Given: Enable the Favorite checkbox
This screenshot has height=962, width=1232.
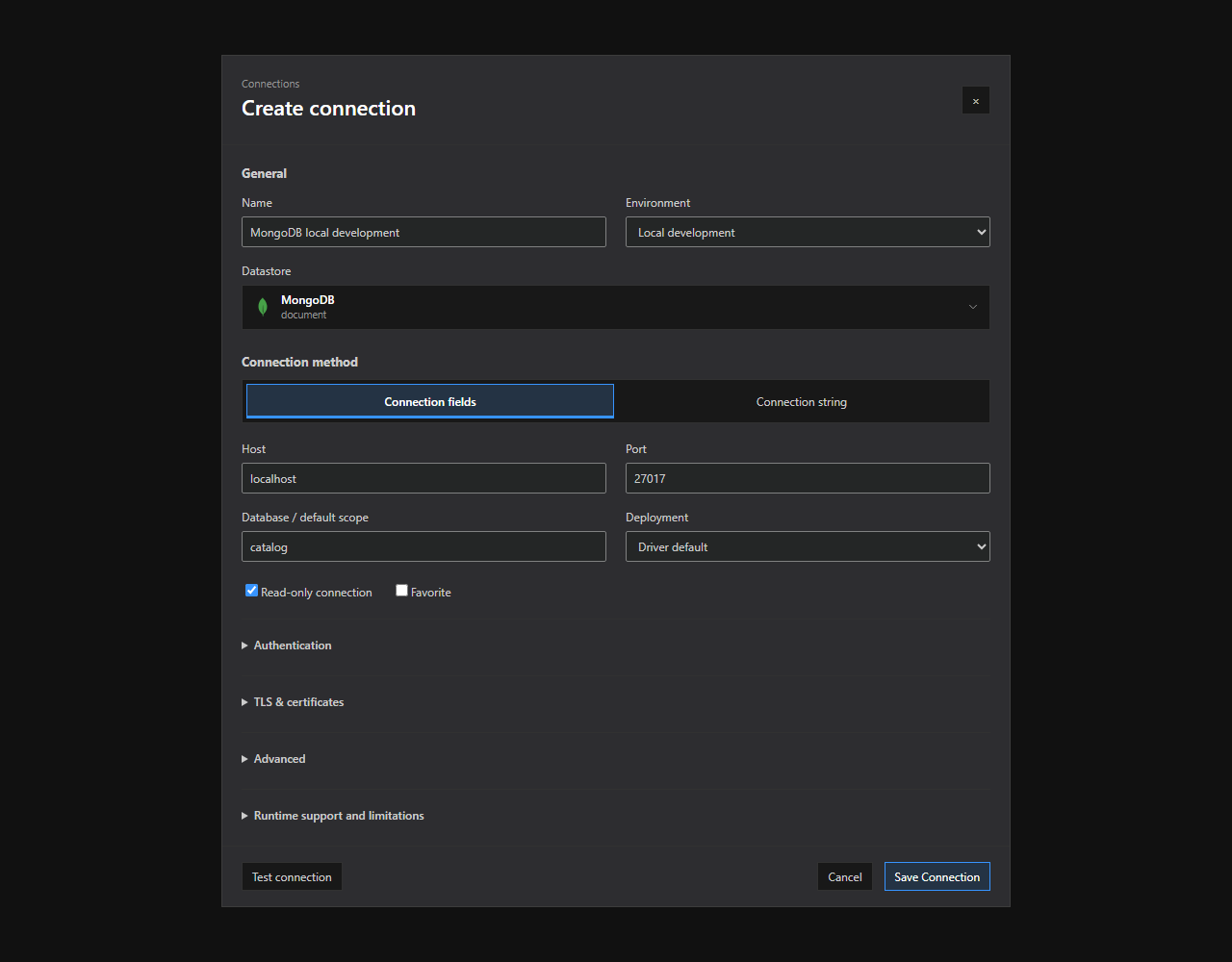Looking at the screenshot, I should [x=402, y=591].
